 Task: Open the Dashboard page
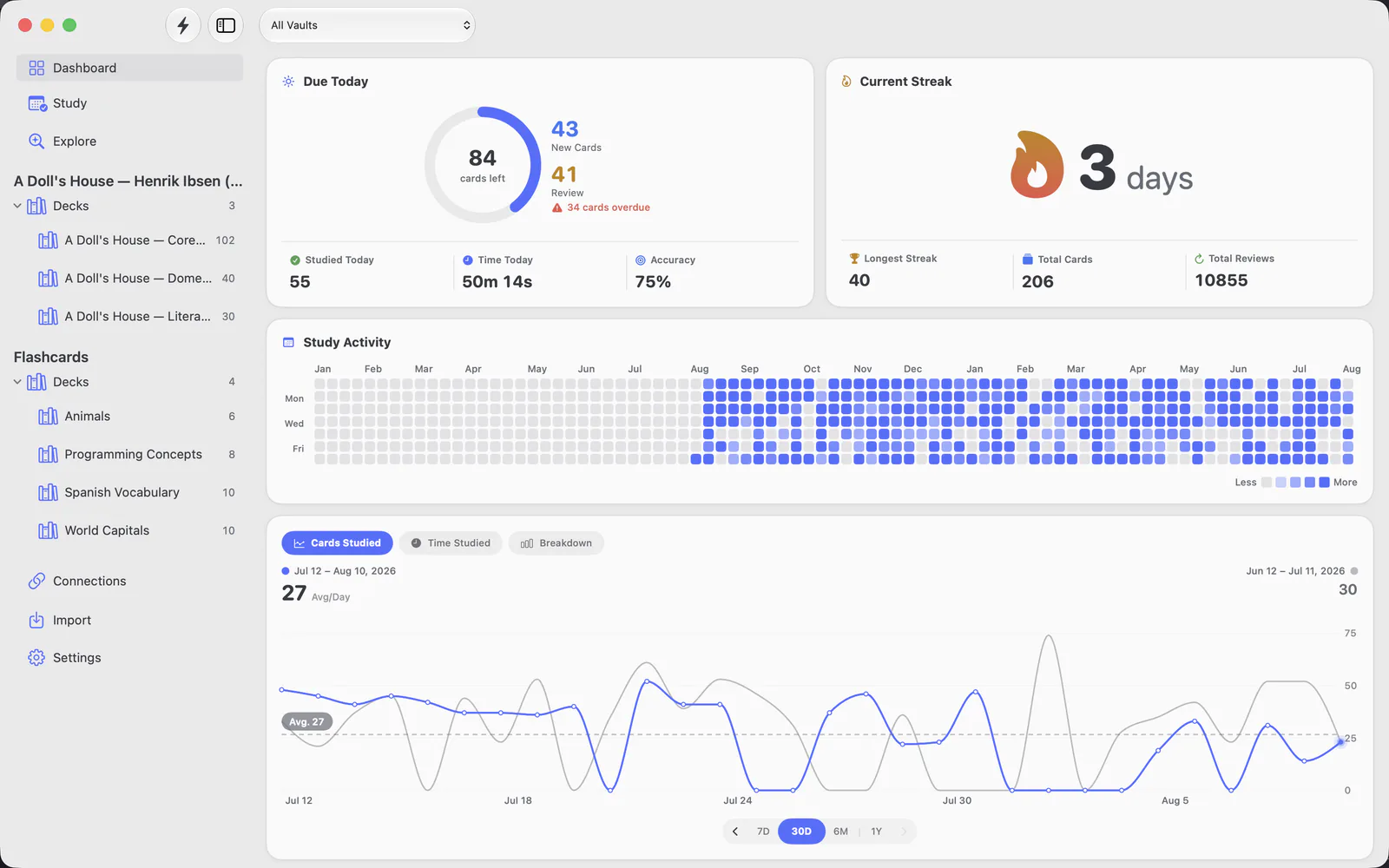click(129, 68)
